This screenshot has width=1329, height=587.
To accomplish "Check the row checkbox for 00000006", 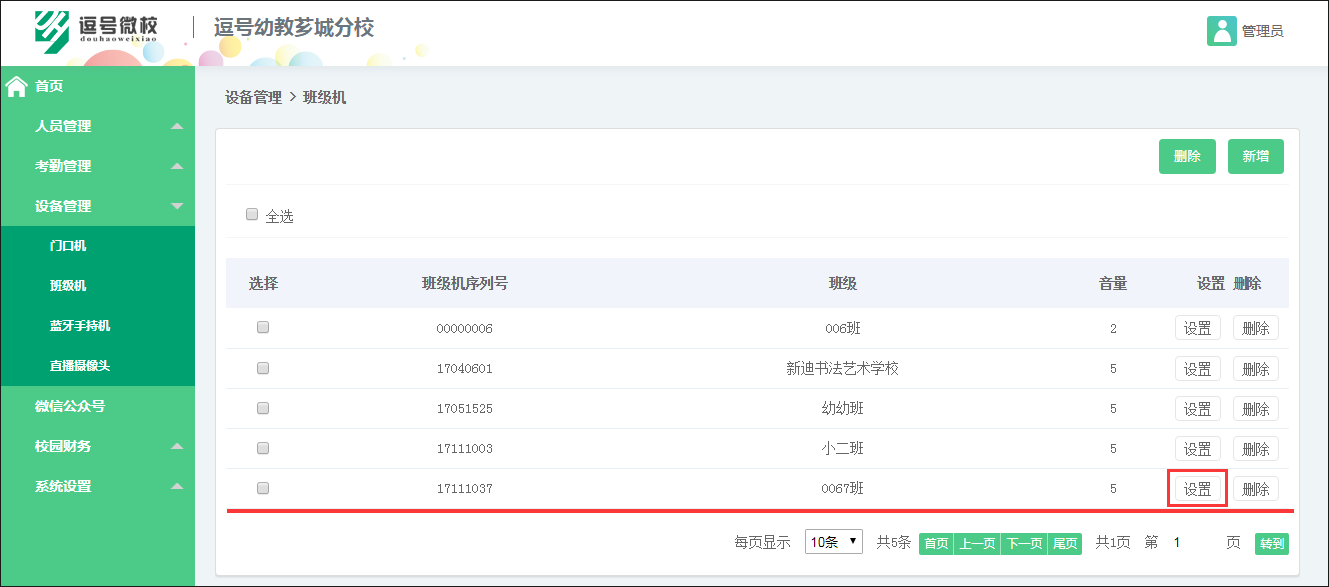I will [263, 328].
